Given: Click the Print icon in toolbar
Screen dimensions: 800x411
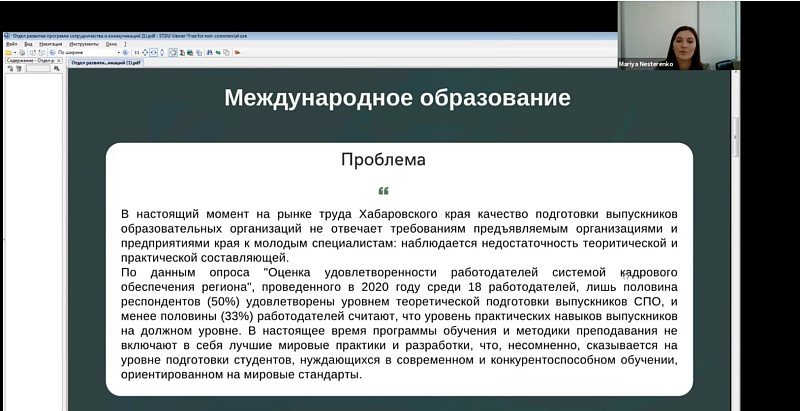Looking at the screenshot, I should [x=23, y=52].
